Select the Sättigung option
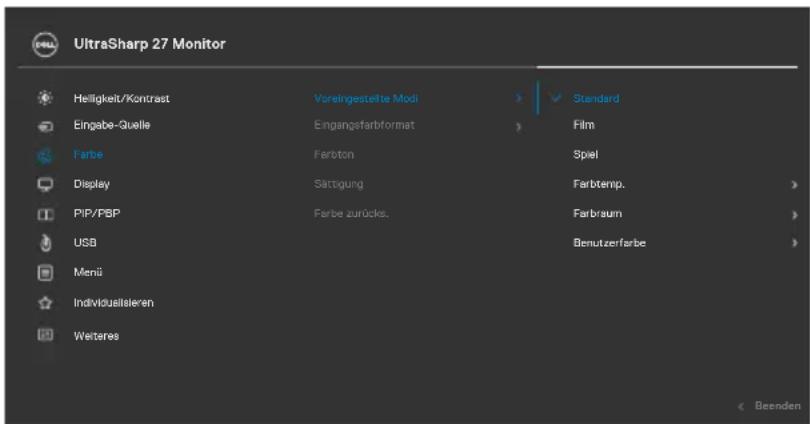Image resolution: width=810 pixels, height=424 pixels. coord(338,184)
